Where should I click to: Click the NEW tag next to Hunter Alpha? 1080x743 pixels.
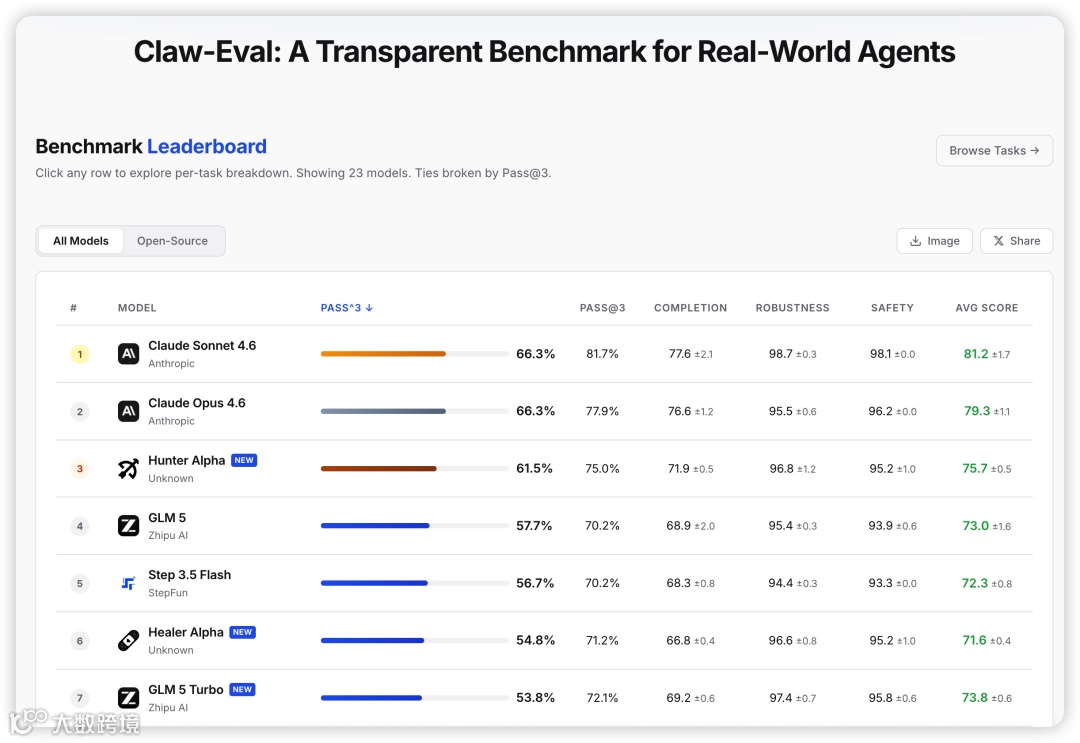point(244,460)
